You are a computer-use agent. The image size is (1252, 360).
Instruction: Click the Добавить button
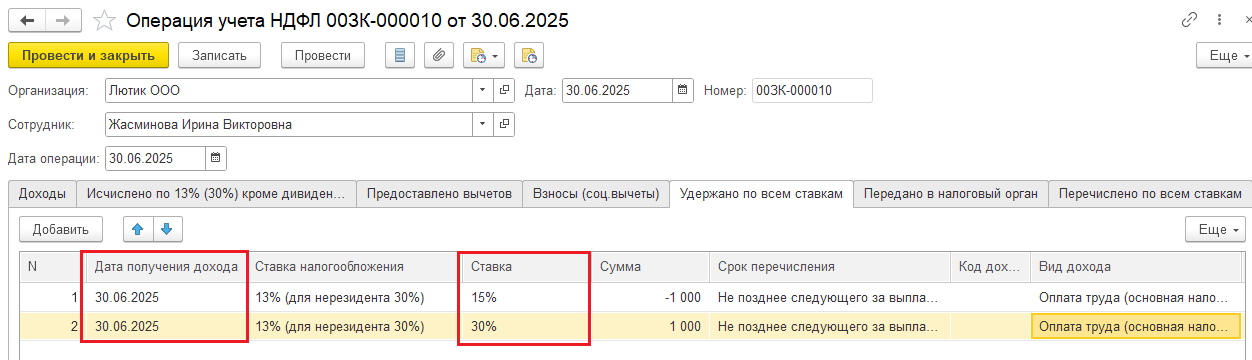click(61, 229)
